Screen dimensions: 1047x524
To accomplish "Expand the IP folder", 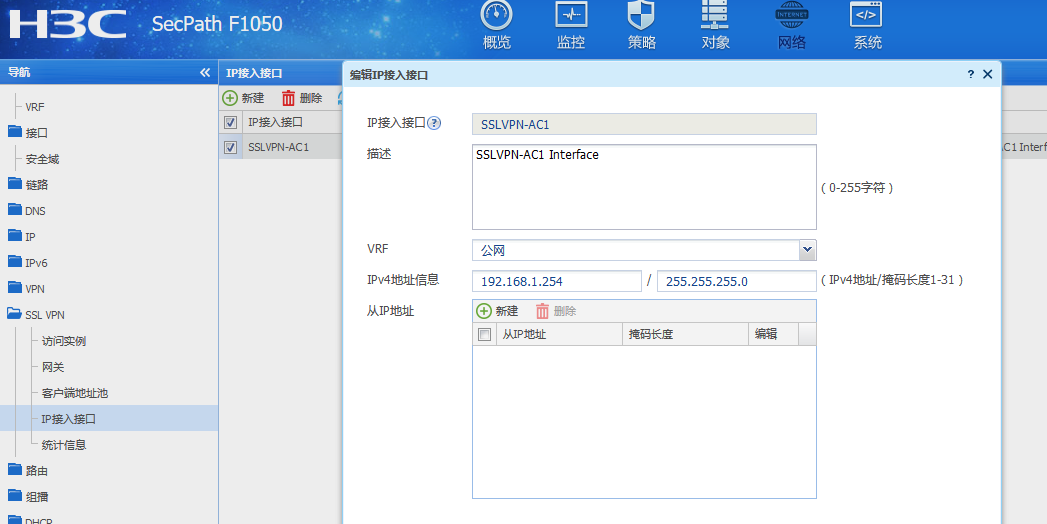I will [x=15, y=236].
